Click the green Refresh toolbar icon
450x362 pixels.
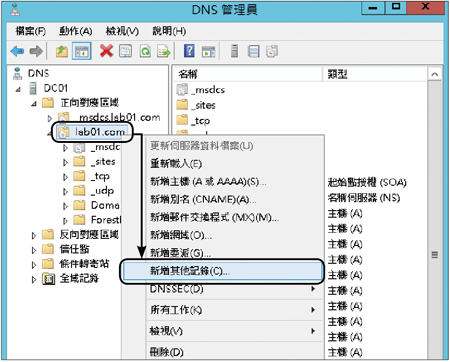click(145, 51)
